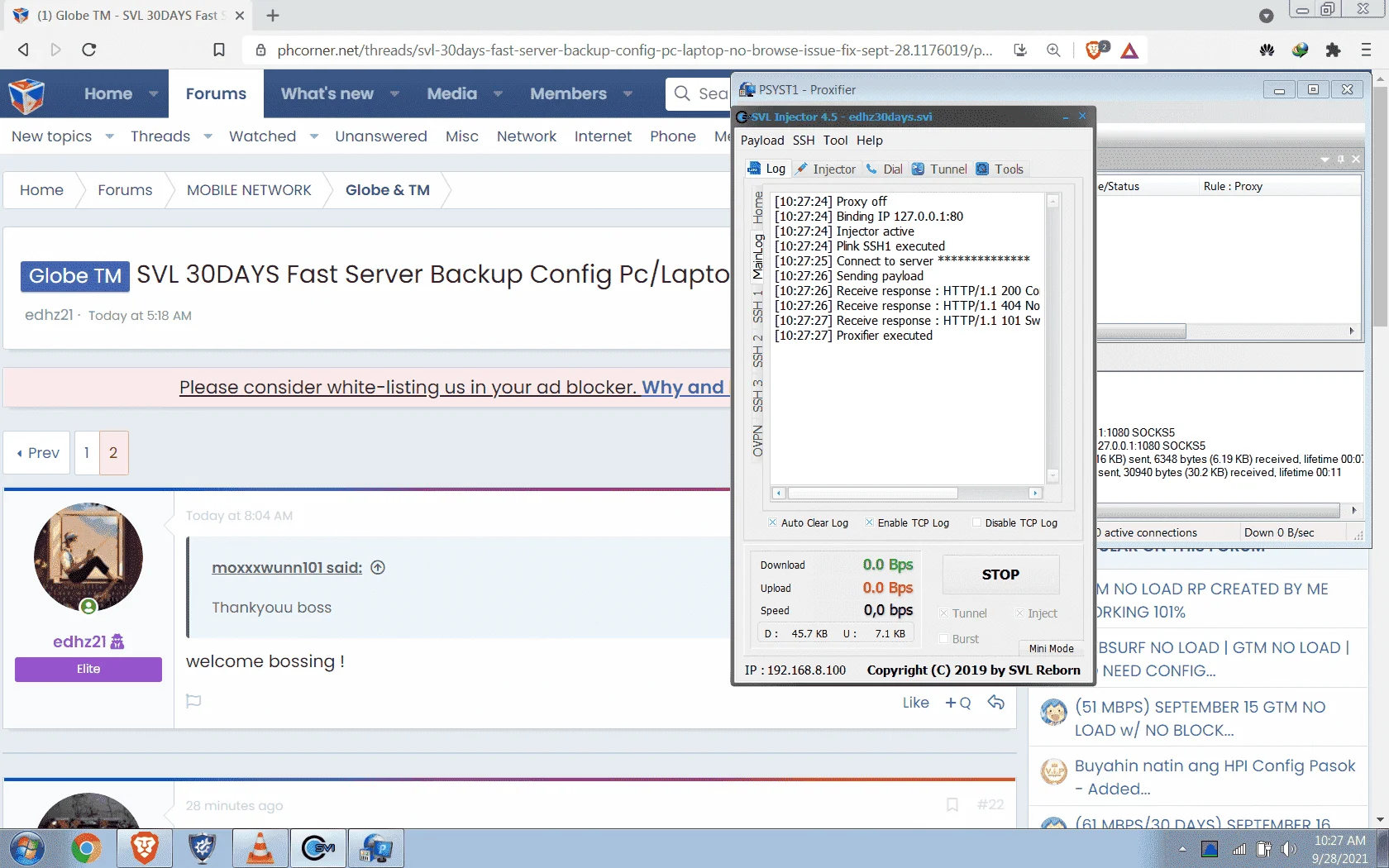1389x868 pixels.
Task: Switch to the Dial tab
Action: tap(884, 169)
